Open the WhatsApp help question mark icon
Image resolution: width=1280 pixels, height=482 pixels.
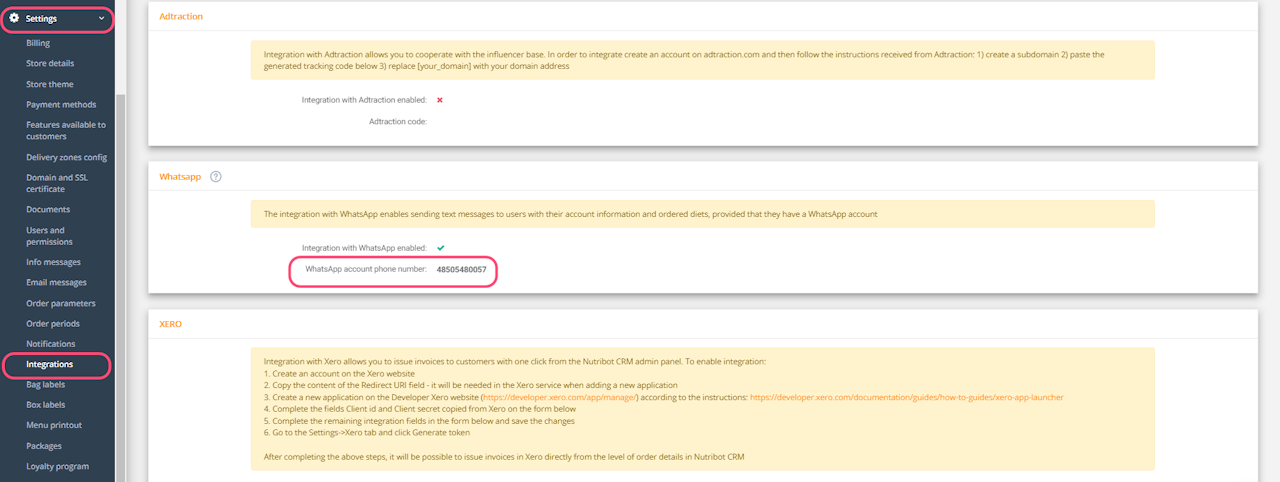(x=216, y=176)
